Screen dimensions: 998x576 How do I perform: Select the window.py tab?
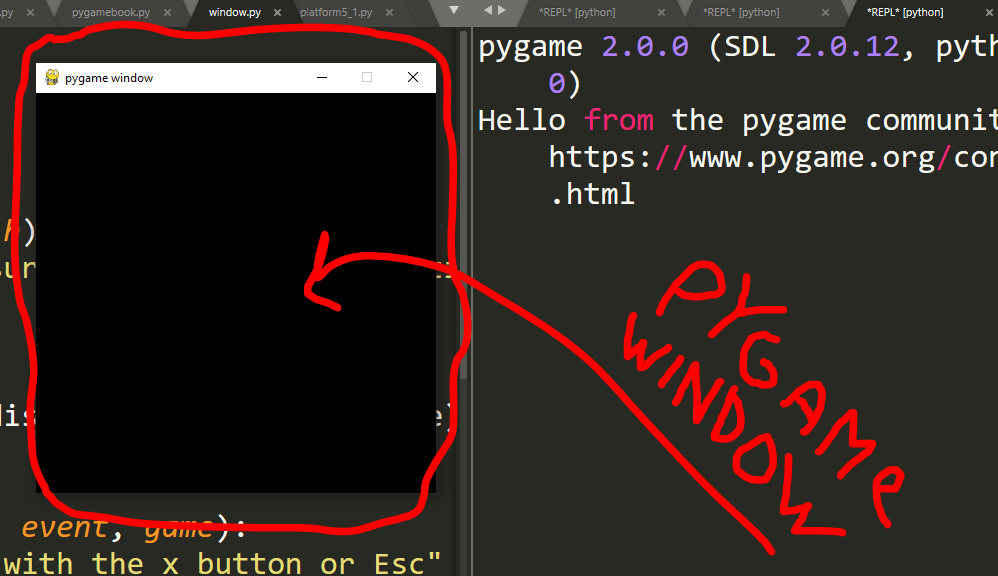coord(234,12)
